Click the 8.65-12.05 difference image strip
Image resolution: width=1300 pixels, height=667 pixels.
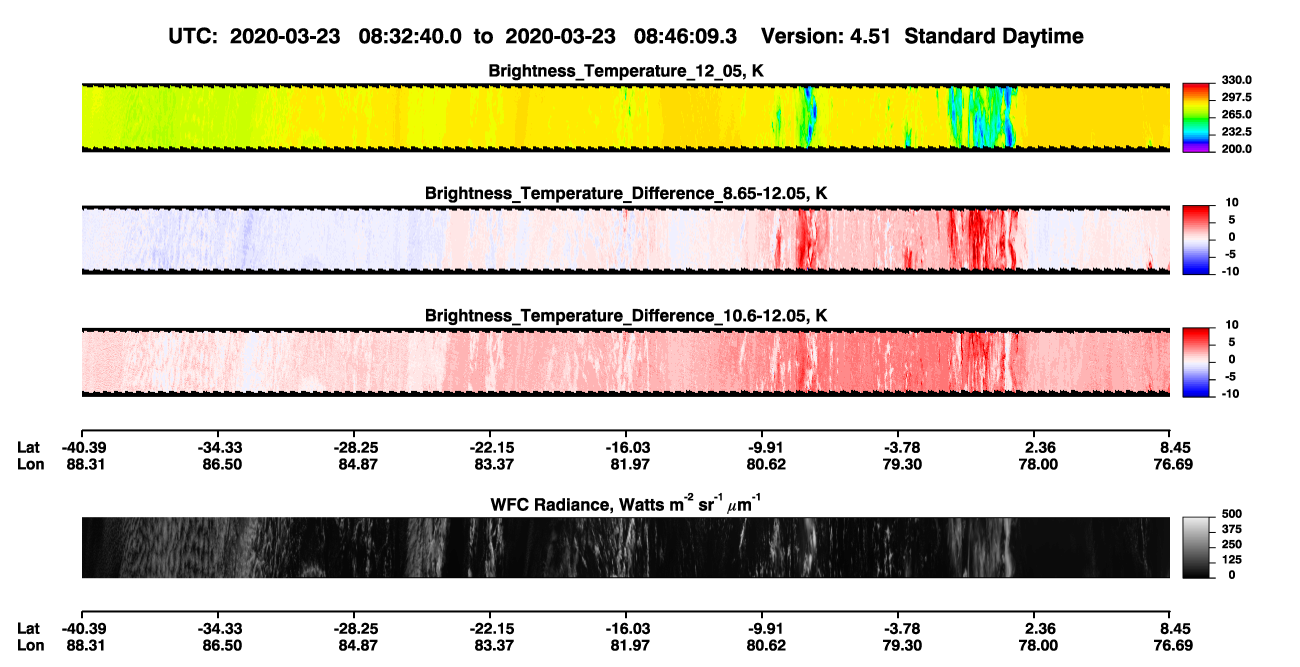[626, 240]
